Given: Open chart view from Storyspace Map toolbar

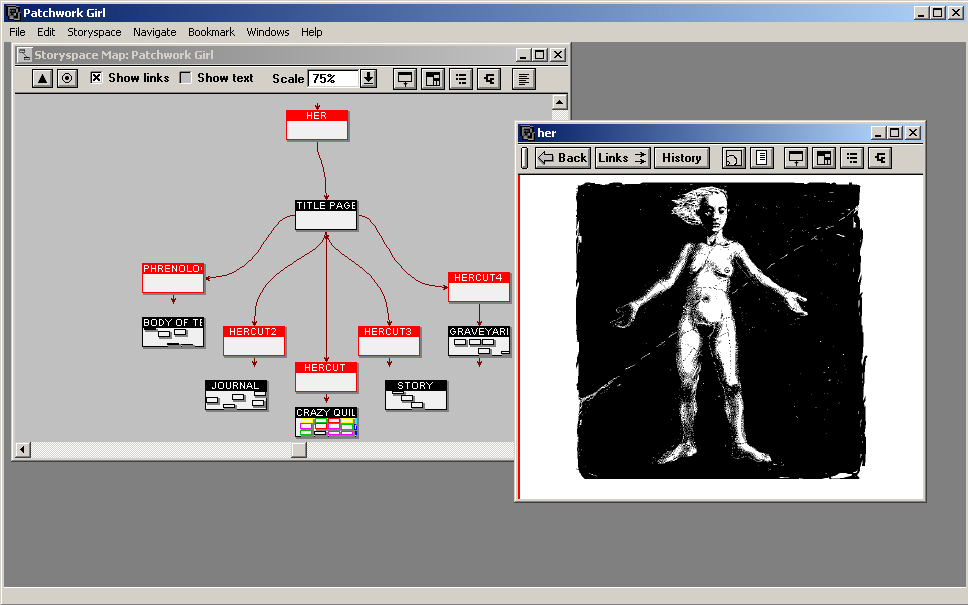Looking at the screenshot, I should 433,79.
